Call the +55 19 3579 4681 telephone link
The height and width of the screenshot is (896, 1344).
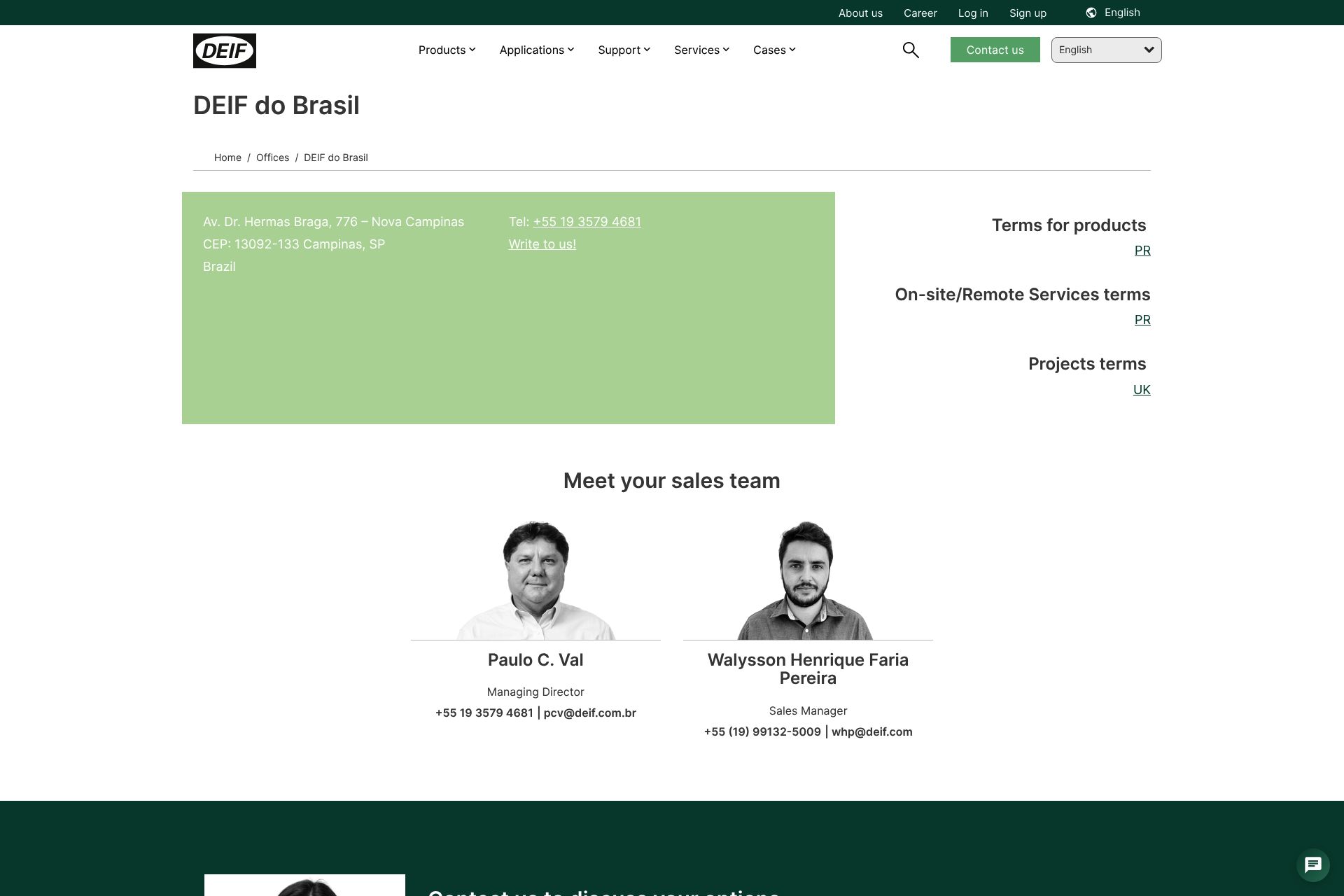tap(587, 222)
